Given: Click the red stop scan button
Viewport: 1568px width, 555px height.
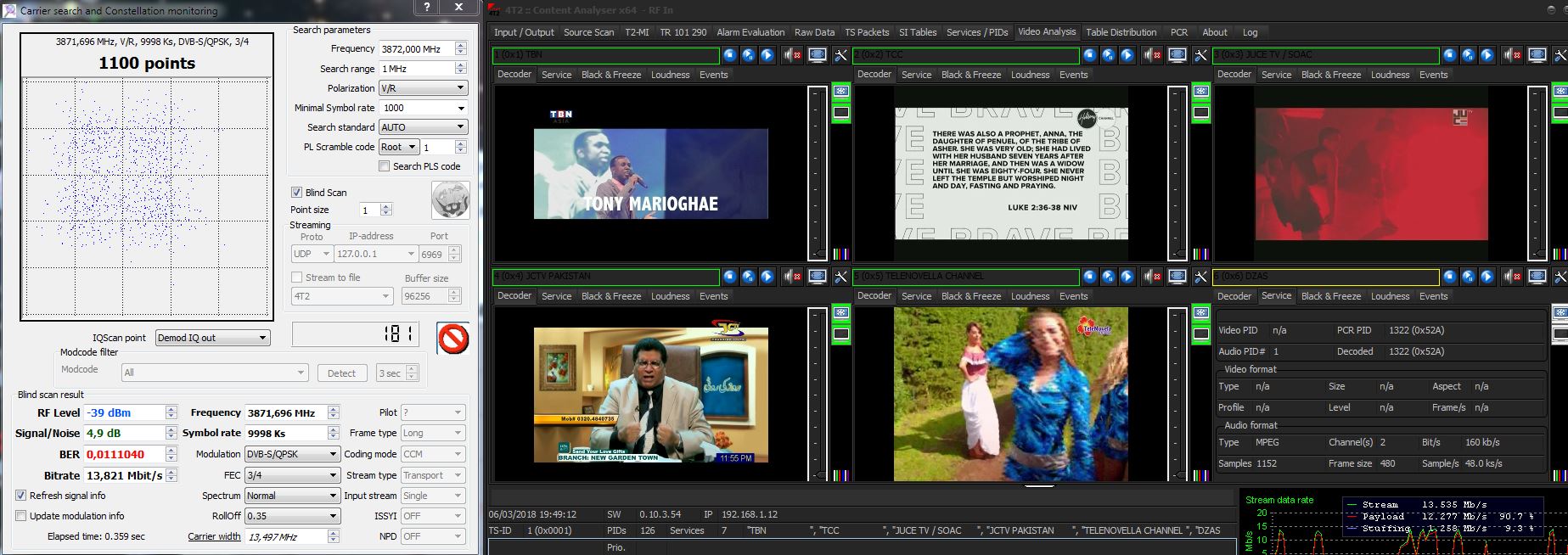Looking at the screenshot, I should point(453,339).
